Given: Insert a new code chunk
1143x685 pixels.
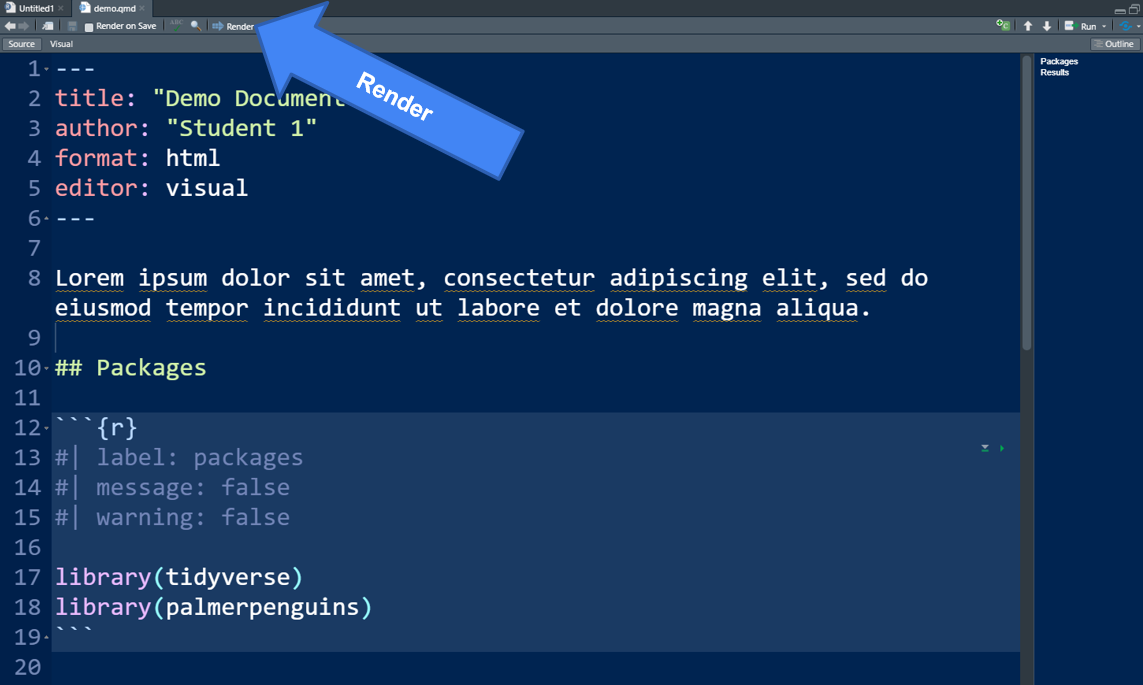Looking at the screenshot, I should [x=1002, y=26].
